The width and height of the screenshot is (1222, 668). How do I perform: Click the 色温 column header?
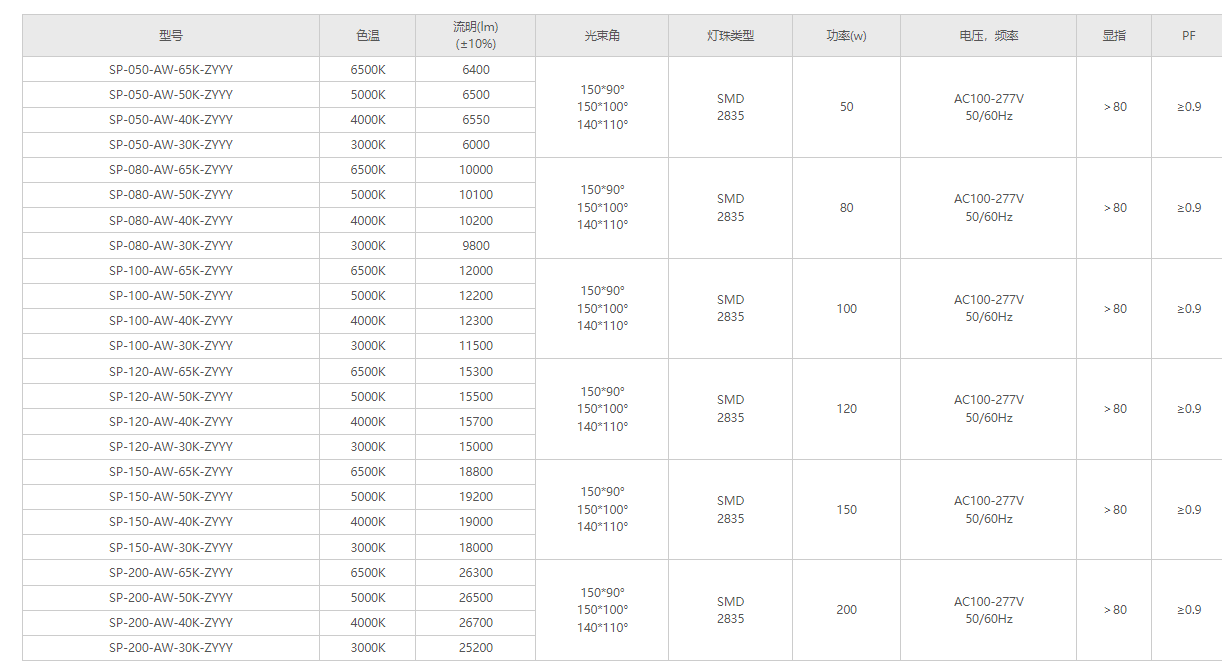368,36
